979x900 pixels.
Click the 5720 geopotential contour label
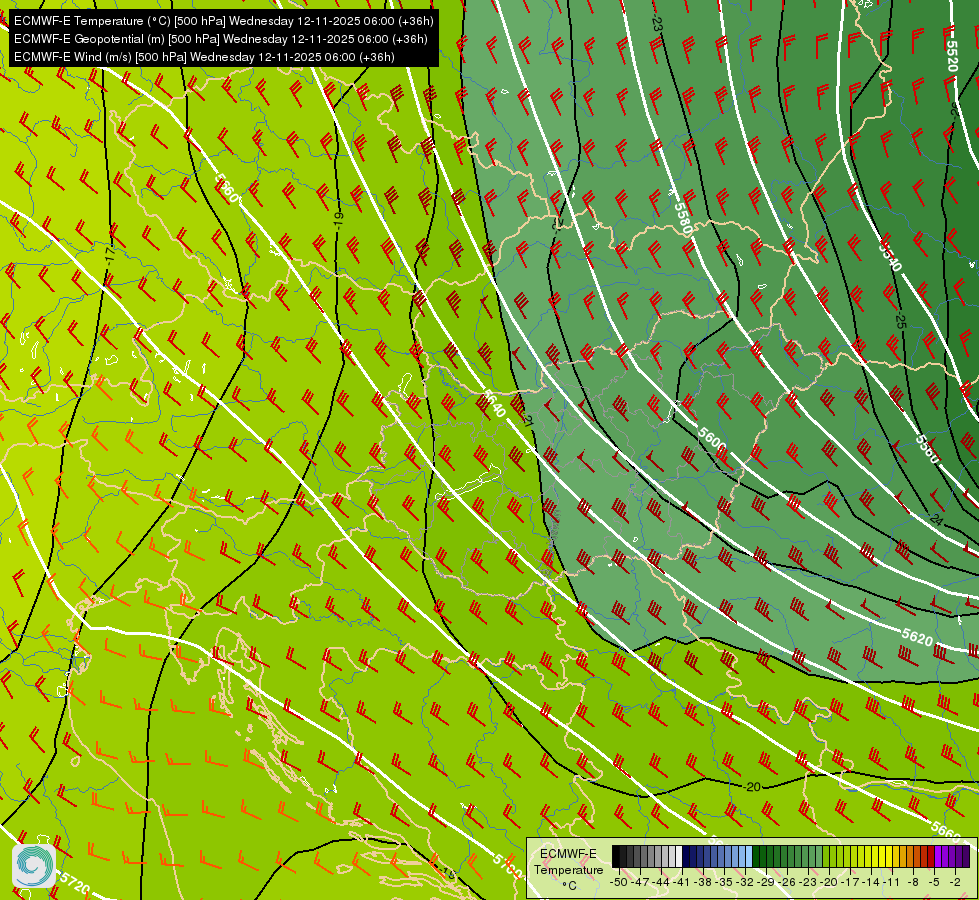coord(75,882)
